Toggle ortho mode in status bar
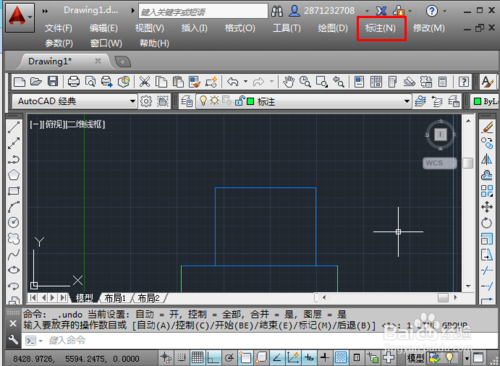This screenshot has width=500, height=366. (213, 358)
